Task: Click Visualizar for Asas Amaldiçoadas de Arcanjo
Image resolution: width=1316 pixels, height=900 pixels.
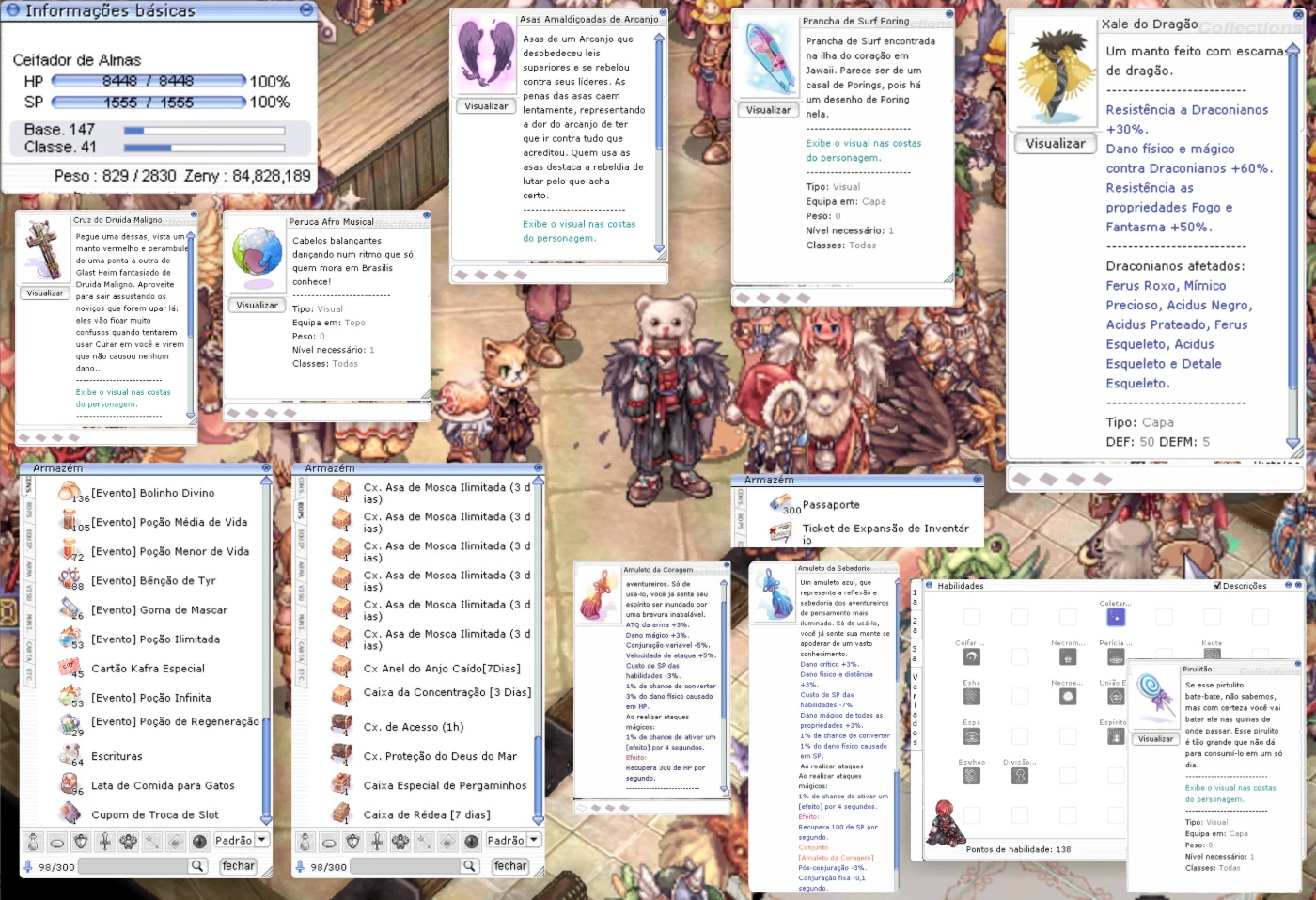Action: (x=486, y=106)
